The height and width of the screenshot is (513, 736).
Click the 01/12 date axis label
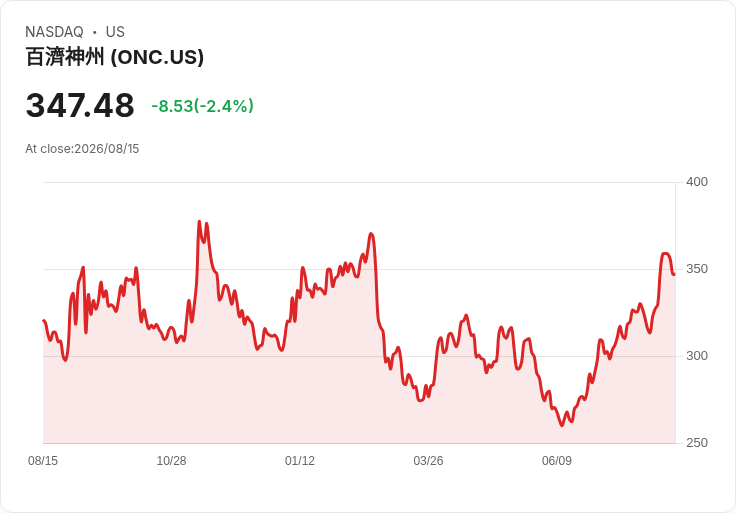coord(299,460)
